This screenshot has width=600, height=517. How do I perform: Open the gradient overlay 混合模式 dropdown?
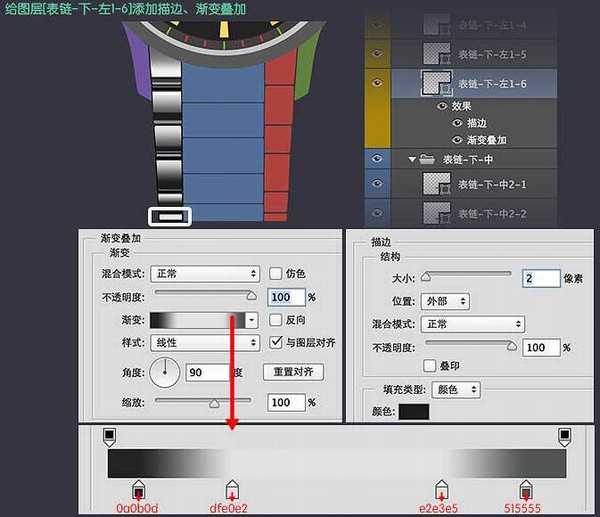(x=204, y=273)
